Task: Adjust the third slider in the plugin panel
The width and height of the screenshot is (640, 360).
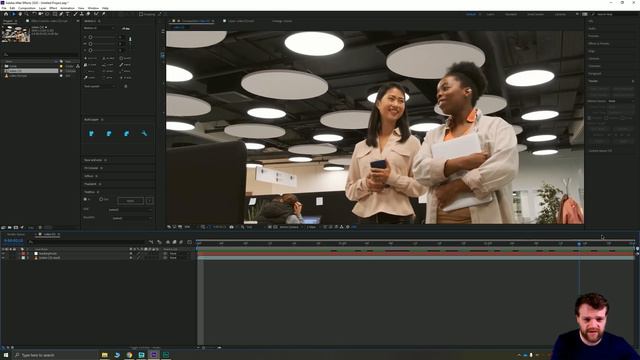Action: click(x=102, y=50)
